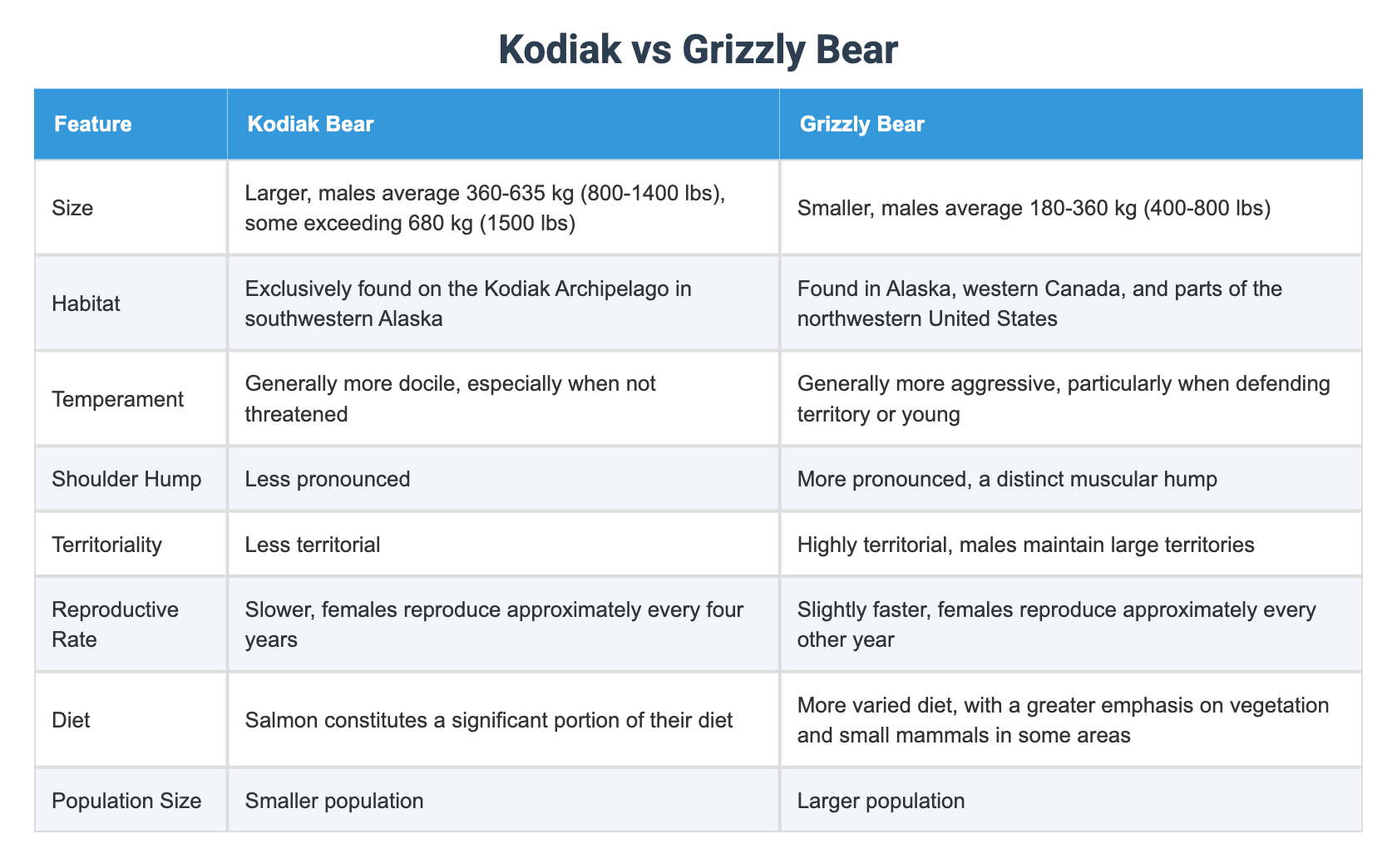Select the 'Habitat' row label
The image size is (1397, 868).
pyautogui.click(x=86, y=303)
